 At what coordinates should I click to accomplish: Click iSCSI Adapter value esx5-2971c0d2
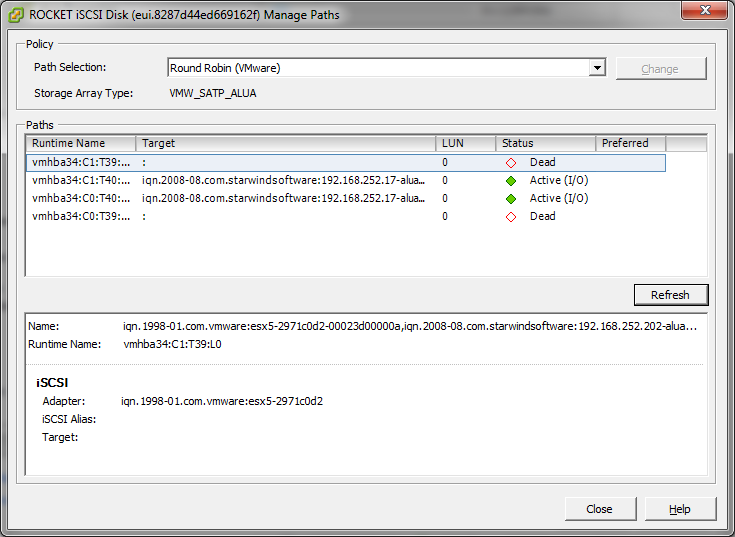pos(222,402)
